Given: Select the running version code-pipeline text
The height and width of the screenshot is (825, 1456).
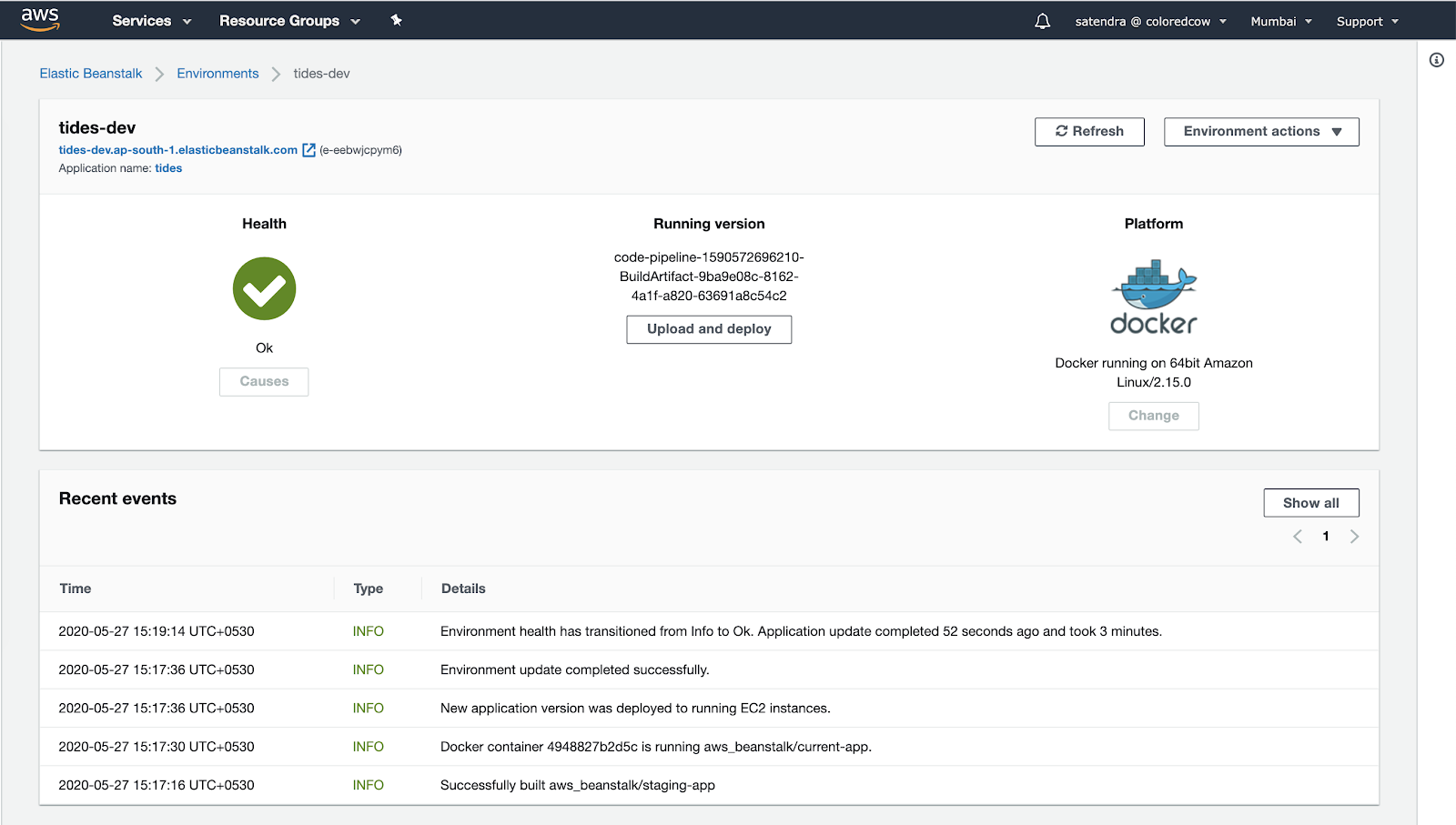Looking at the screenshot, I should pos(709,277).
